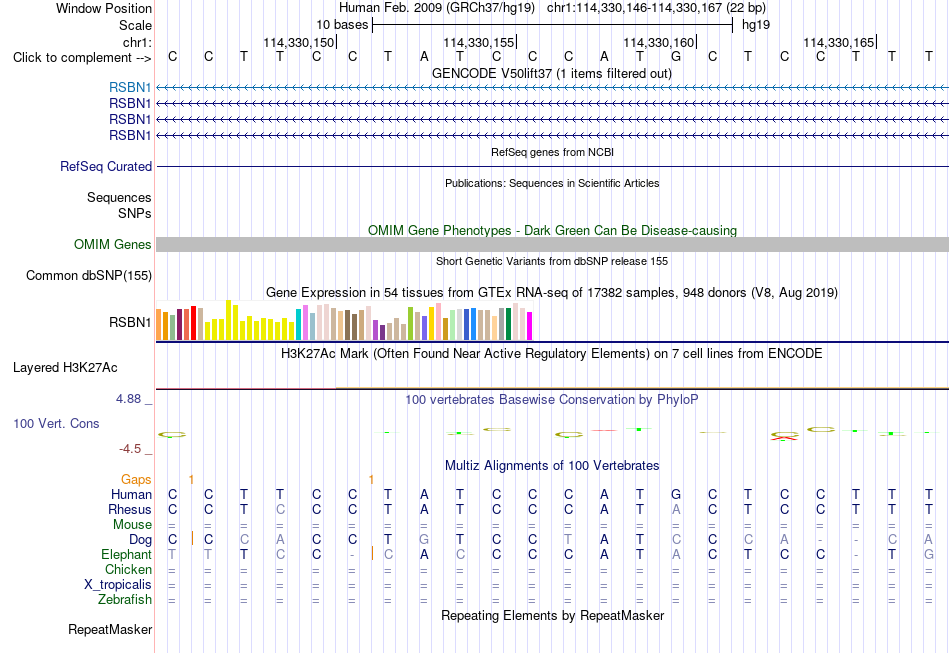950x653 pixels.
Task: Click position marker 114,330,165
Action: [x=839, y=42]
